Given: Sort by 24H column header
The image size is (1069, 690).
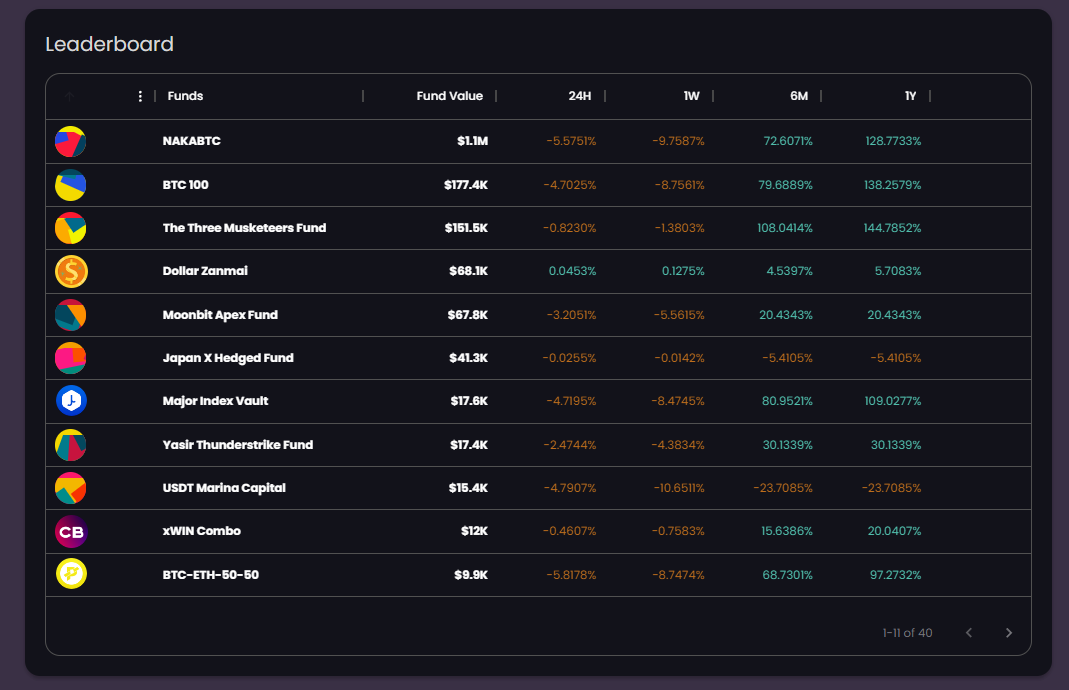Looking at the screenshot, I should point(579,96).
